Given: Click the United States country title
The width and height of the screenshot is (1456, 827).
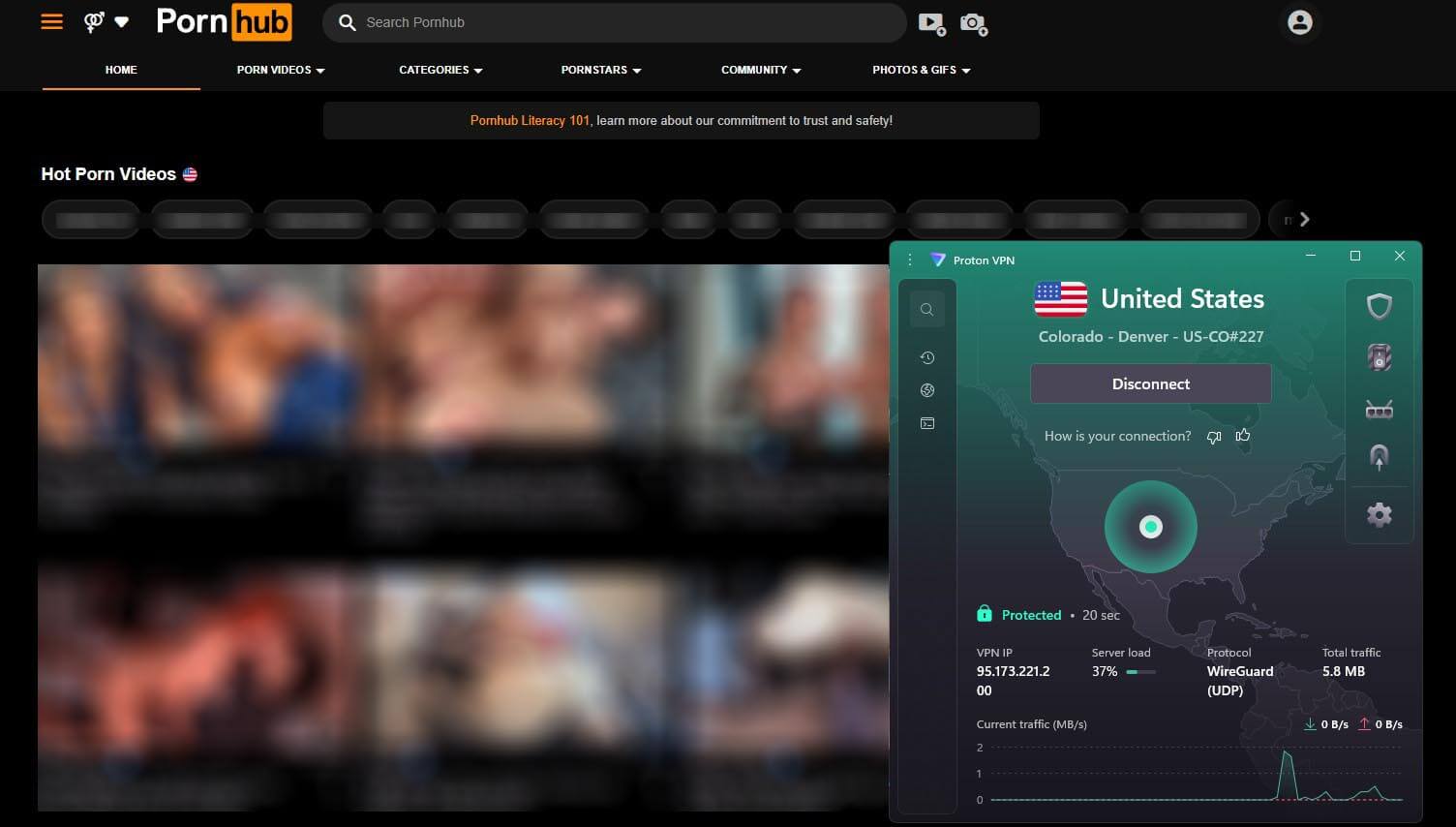Looking at the screenshot, I should pos(1182,298).
